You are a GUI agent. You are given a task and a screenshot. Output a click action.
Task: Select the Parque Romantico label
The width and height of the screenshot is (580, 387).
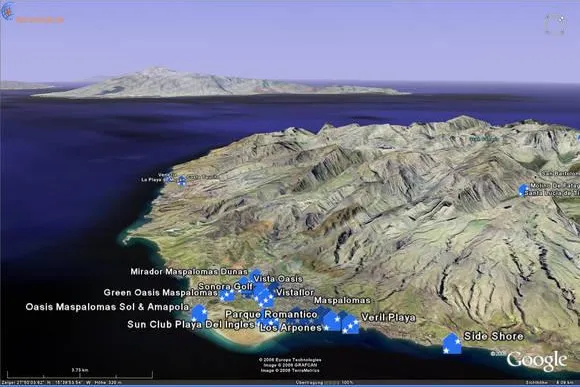271,314
